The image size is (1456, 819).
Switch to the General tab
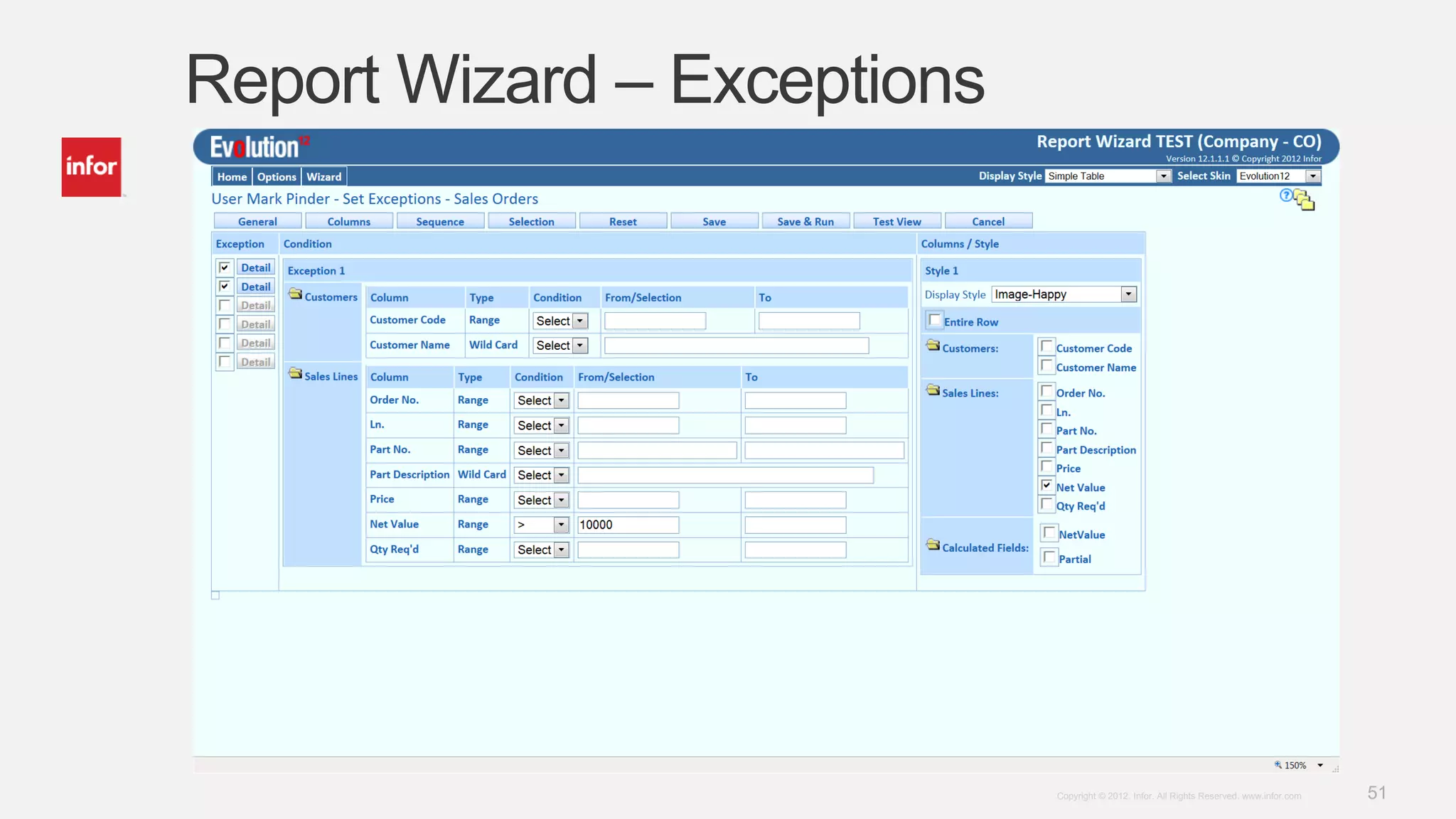click(x=257, y=222)
